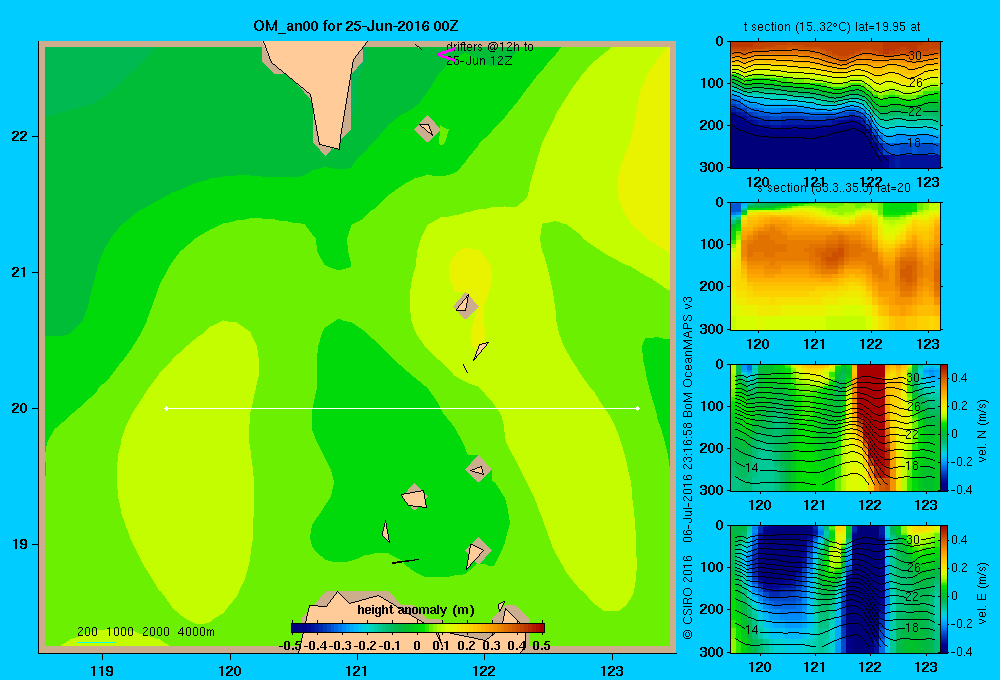Click the vel. E color scale bar

tap(945, 589)
